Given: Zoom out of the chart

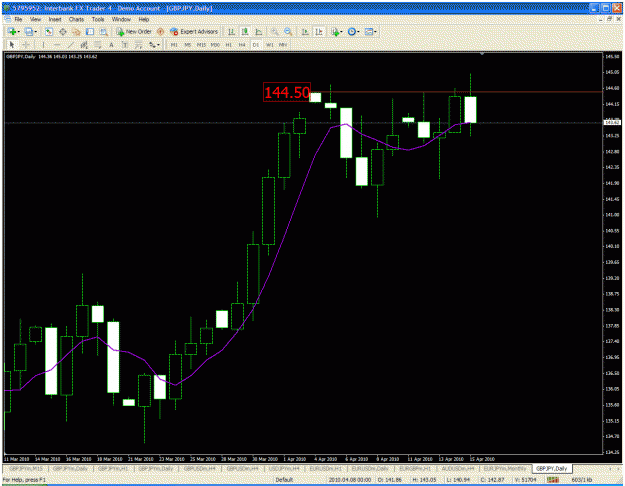Looking at the screenshot, I should tap(288, 32).
